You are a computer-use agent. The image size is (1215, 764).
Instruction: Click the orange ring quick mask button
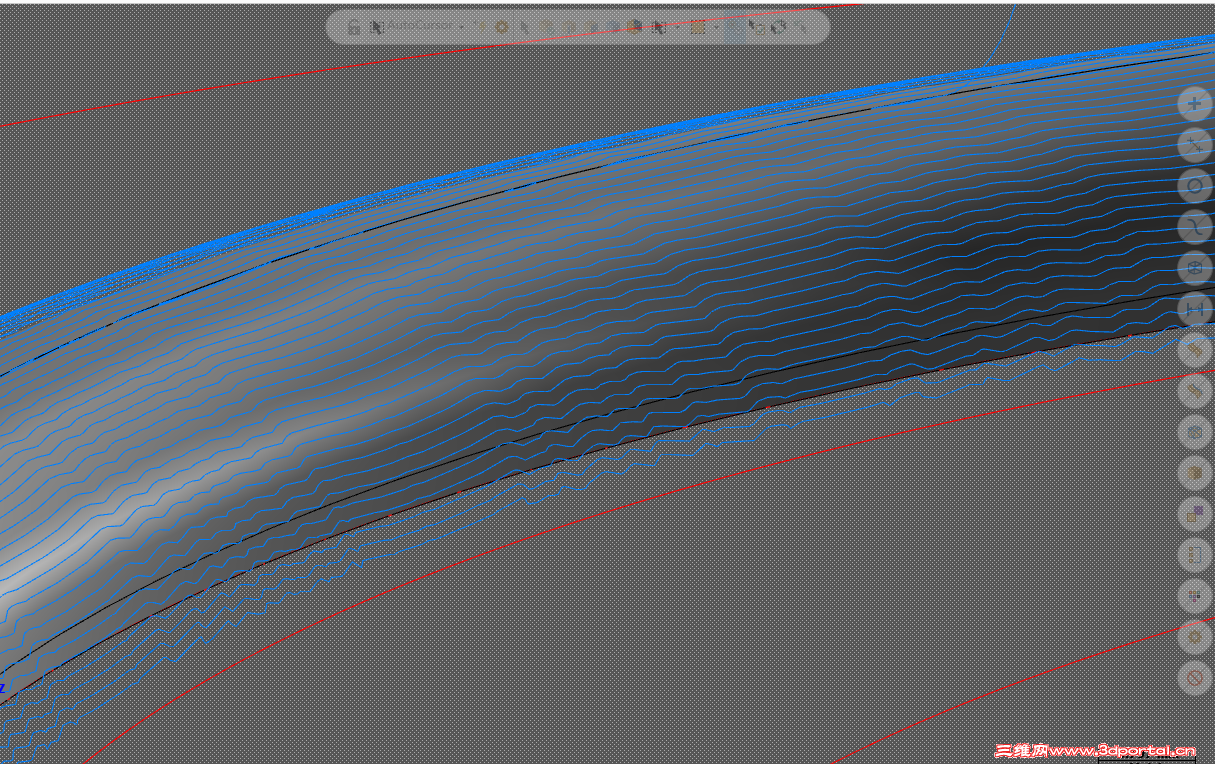[x=1195, y=636]
